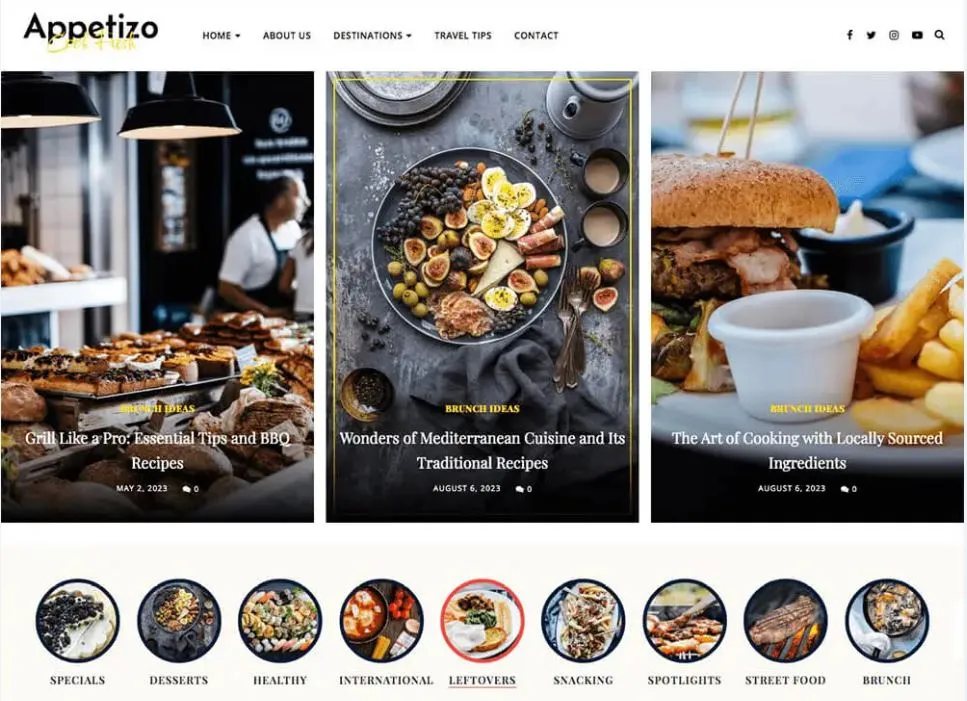The width and height of the screenshot is (967, 701).
Task: Select the Leftovers category thumbnail
Action: (482, 620)
